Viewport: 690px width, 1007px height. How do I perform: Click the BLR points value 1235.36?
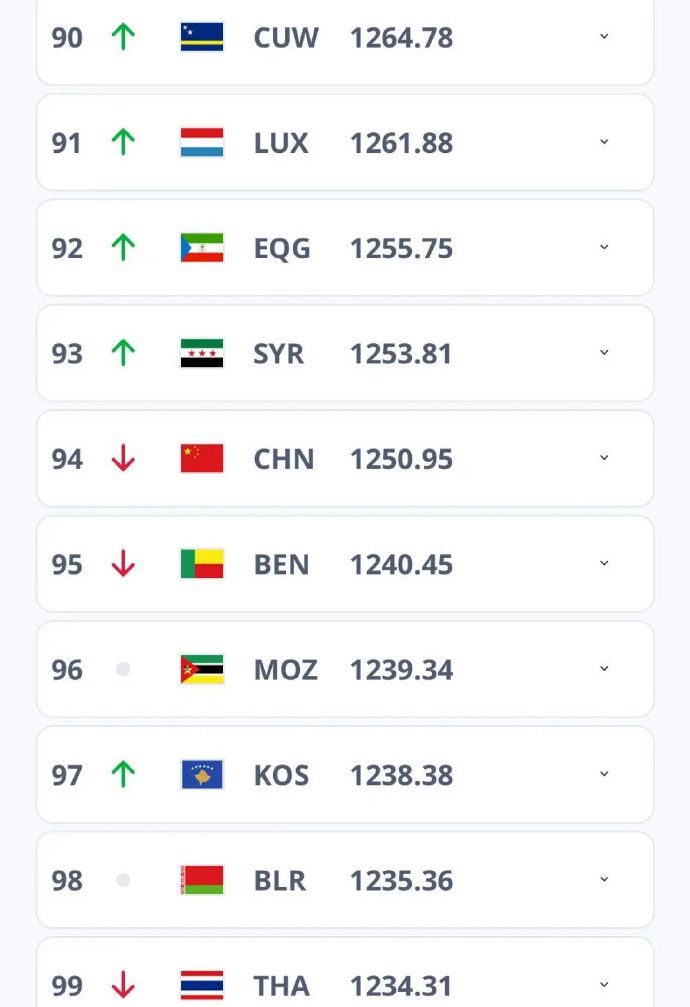click(x=402, y=880)
